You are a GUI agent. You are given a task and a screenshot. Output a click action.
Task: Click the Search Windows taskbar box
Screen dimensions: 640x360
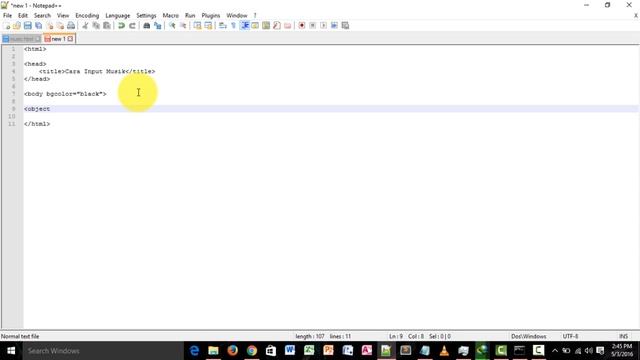click(103, 351)
